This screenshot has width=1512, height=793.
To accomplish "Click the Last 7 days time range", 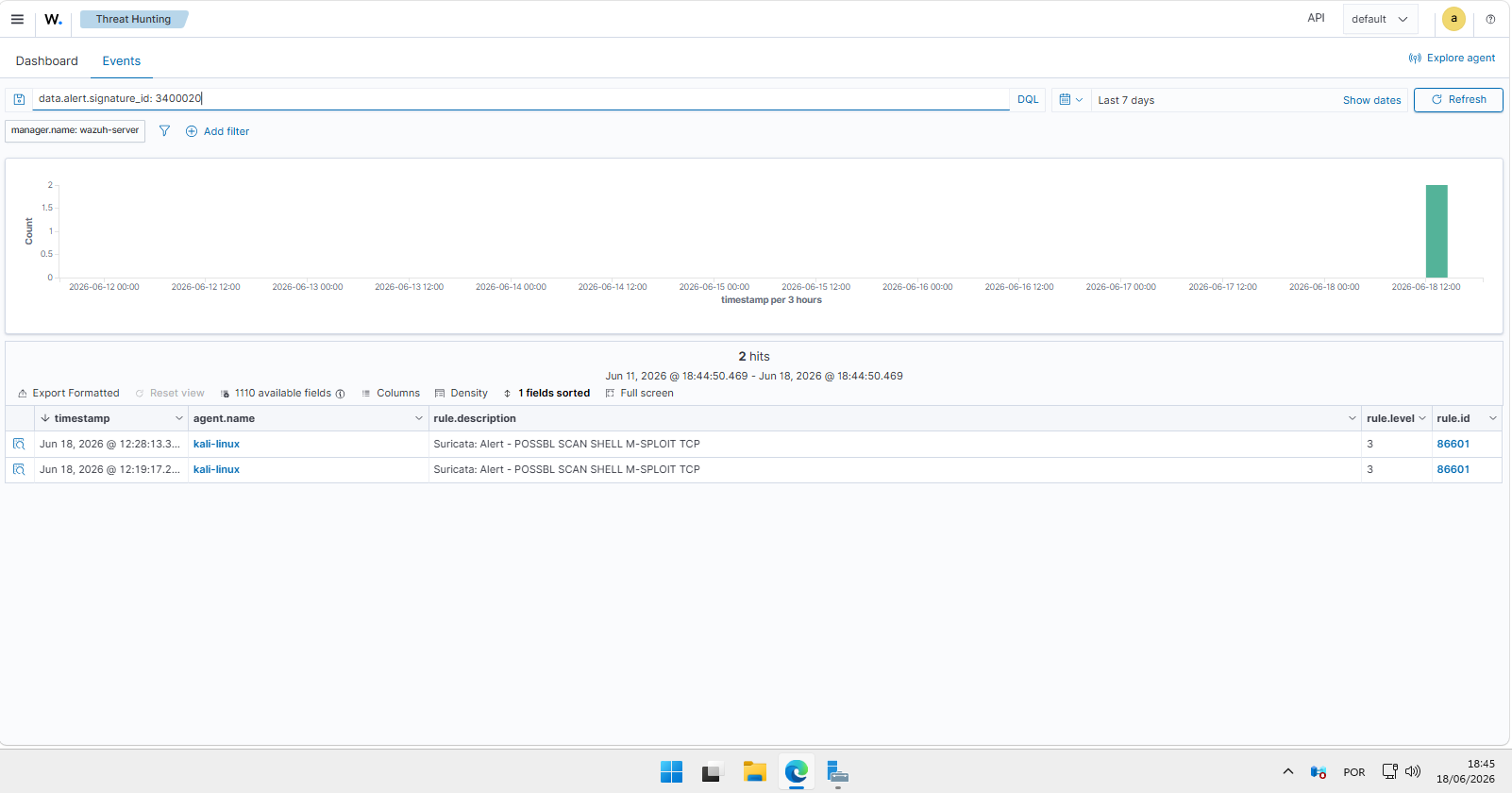I will 1126,100.
